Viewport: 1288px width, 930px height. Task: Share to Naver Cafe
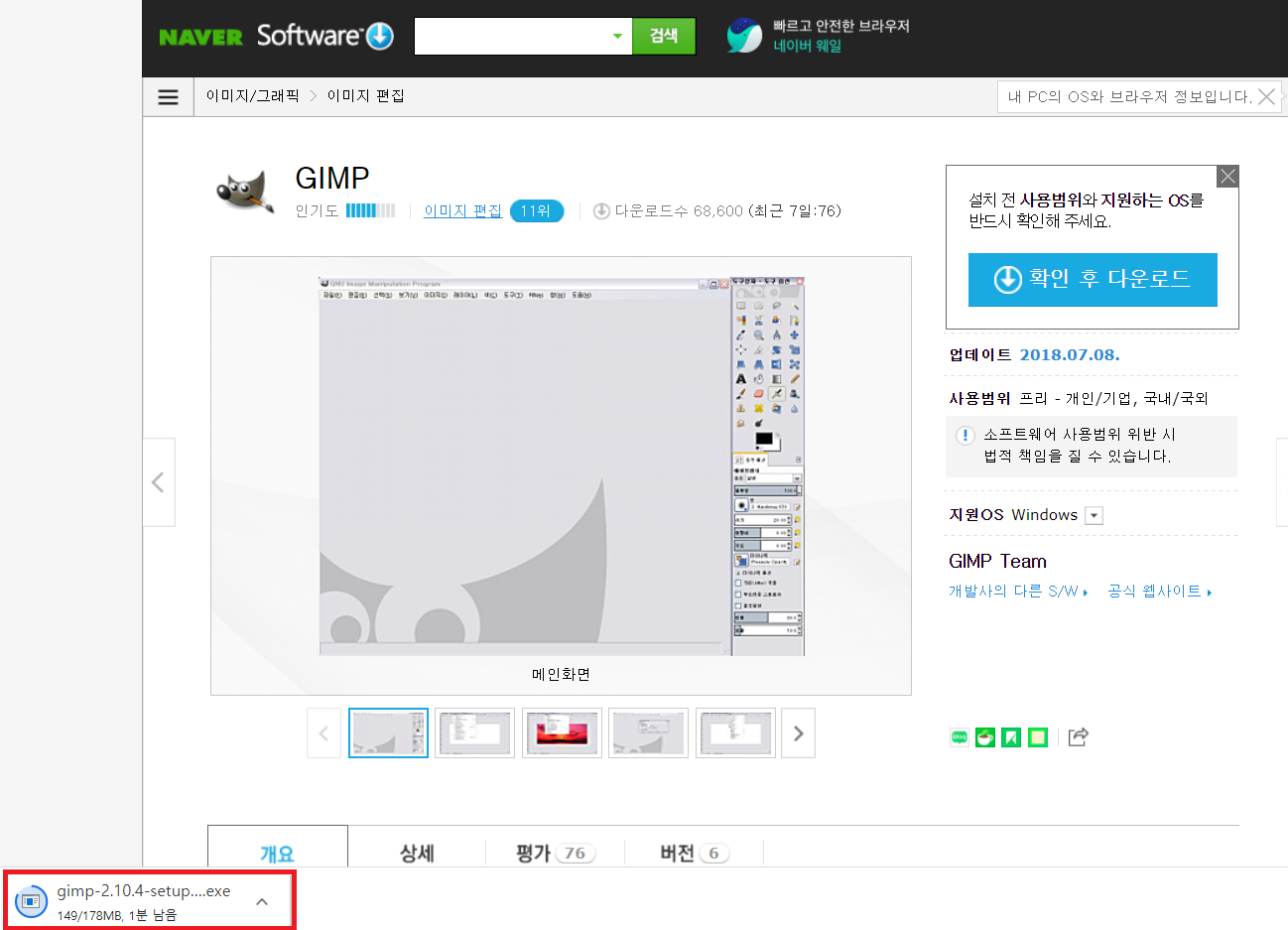tap(985, 737)
